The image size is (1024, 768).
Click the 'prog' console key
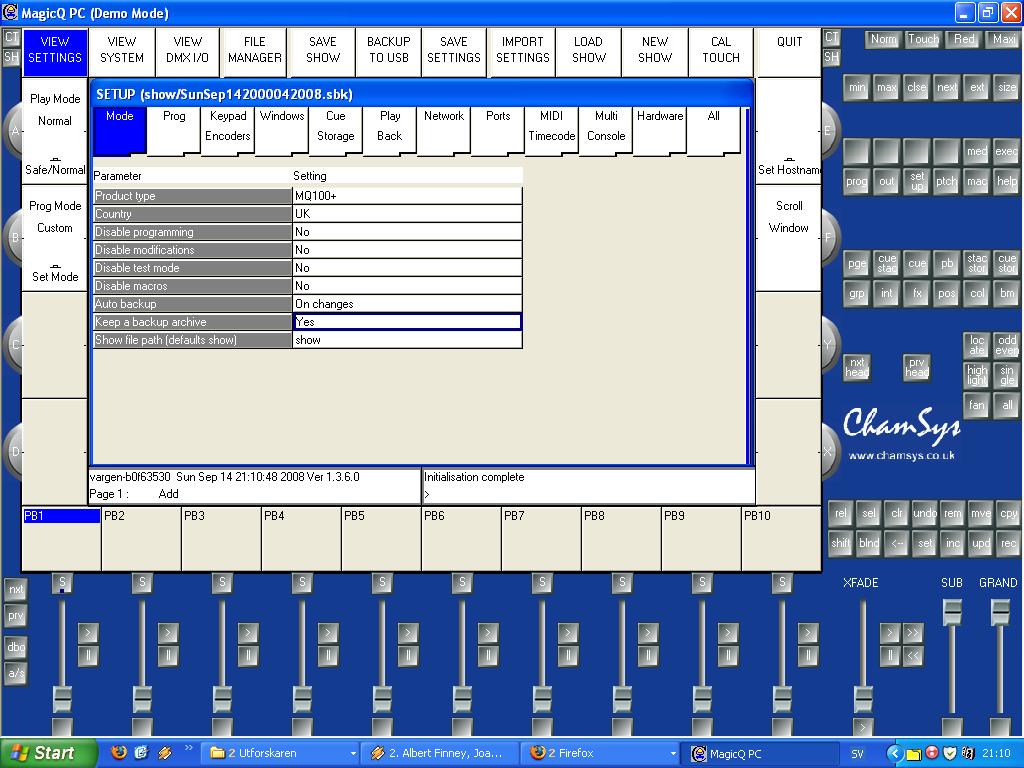coord(856,182)
